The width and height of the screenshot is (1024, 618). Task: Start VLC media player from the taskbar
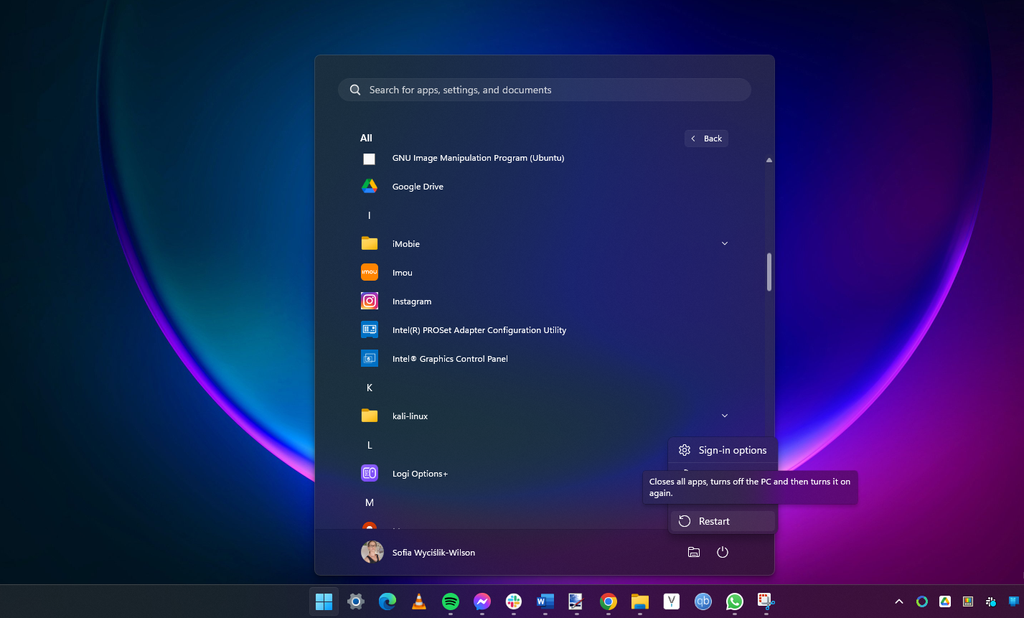pyautogui.click(x=418, y=601)
